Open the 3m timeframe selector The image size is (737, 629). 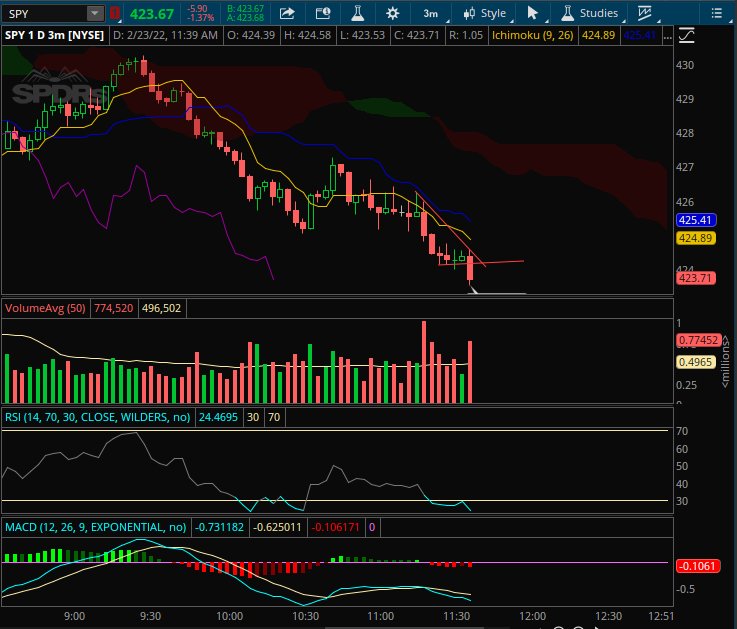(x=431, y=13)
